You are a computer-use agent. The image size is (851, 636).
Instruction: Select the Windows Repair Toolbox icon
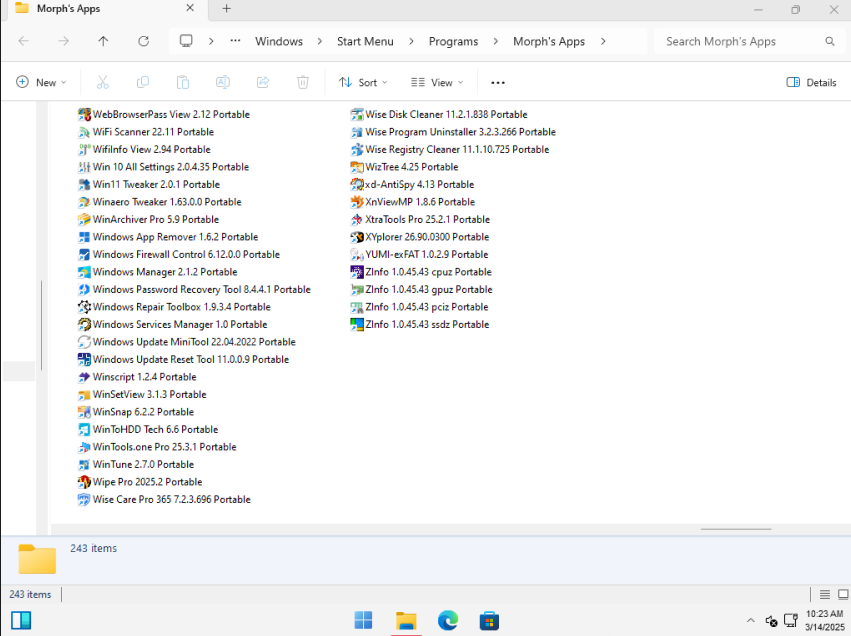(84, 307)
